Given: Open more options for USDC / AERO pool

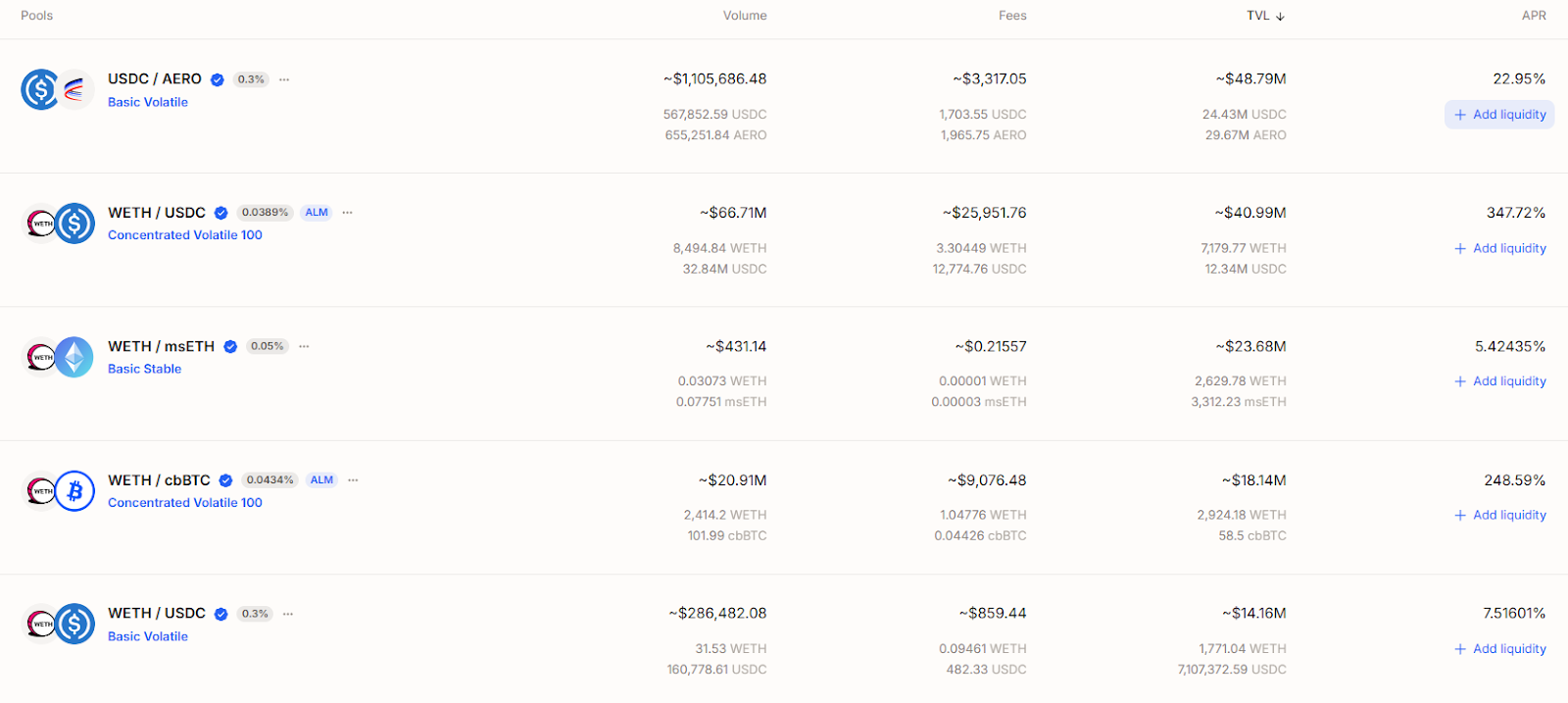Looking at the screenshot, I should pyautogui.click(x=284, y=80).
